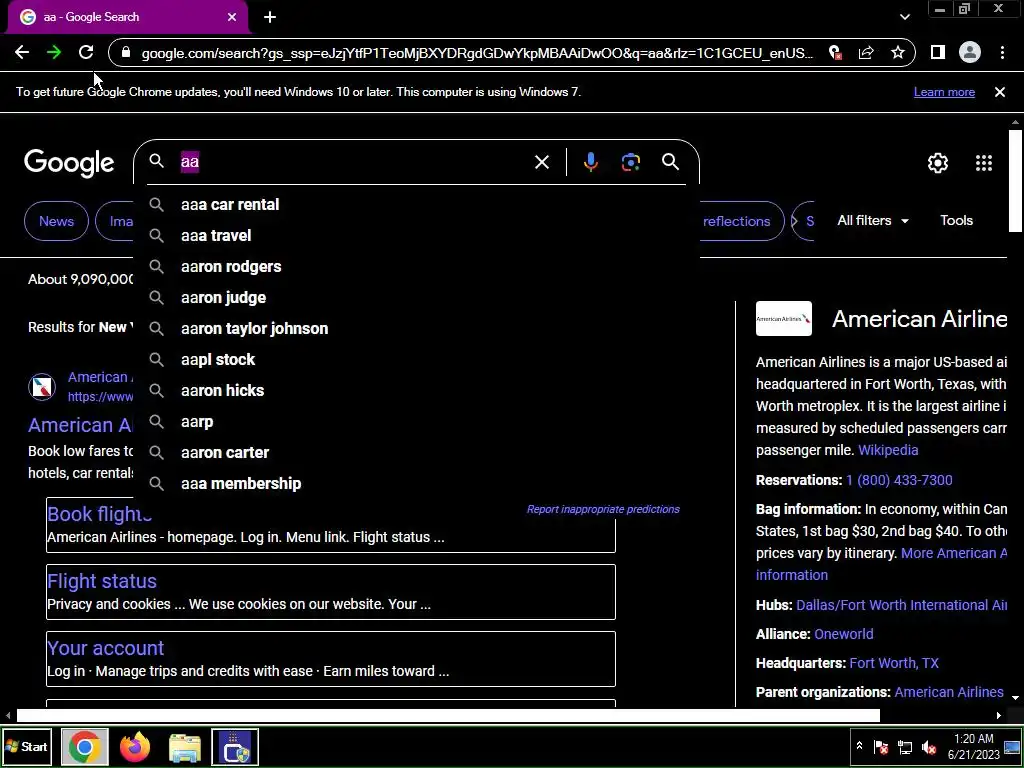Close the 'aa - Google Search' tab
The width and height of the screenshot is (1024, 768).
tap(232, 17)
